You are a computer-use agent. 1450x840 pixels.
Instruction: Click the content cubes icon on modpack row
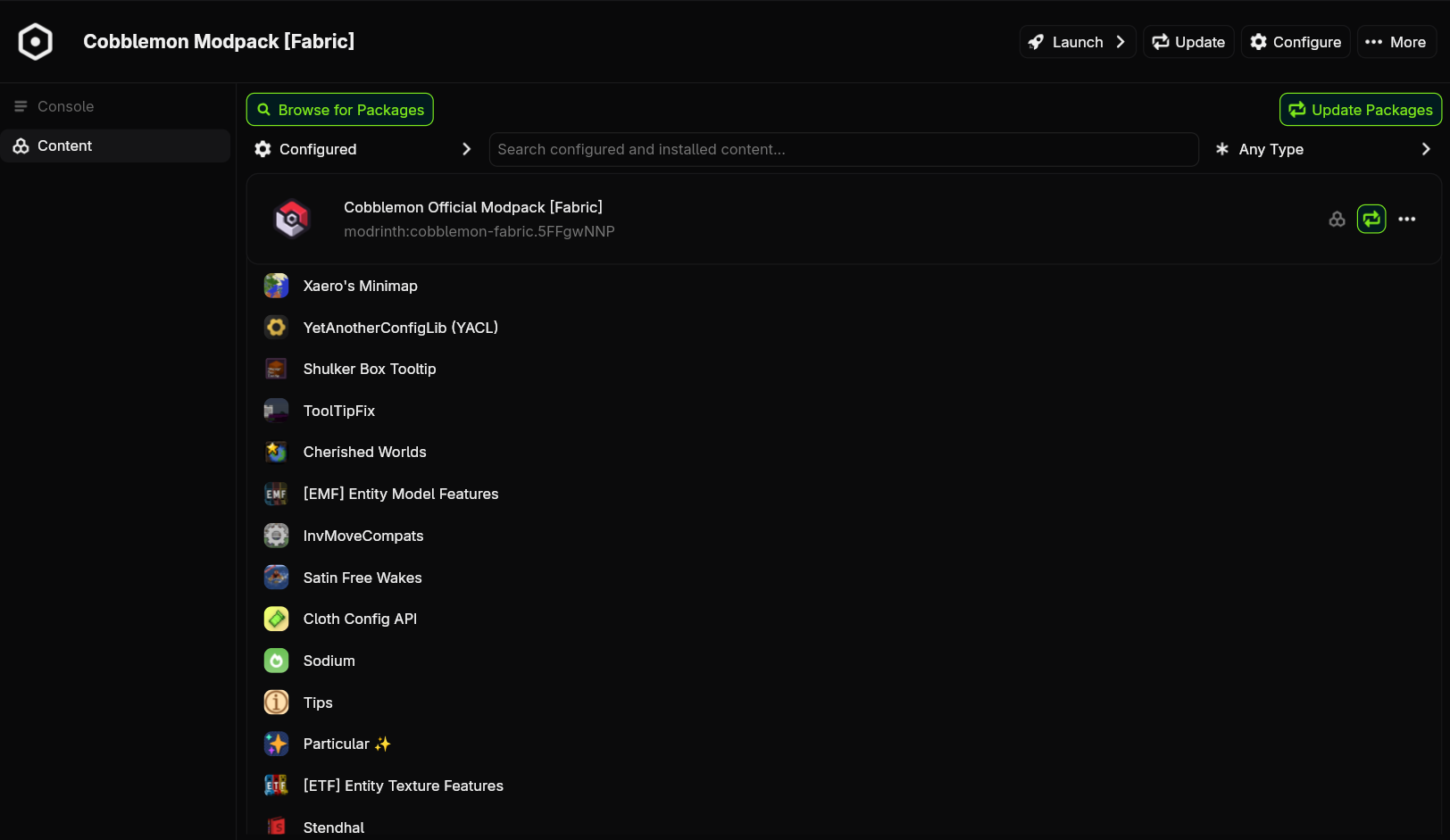pos(1337,219)
